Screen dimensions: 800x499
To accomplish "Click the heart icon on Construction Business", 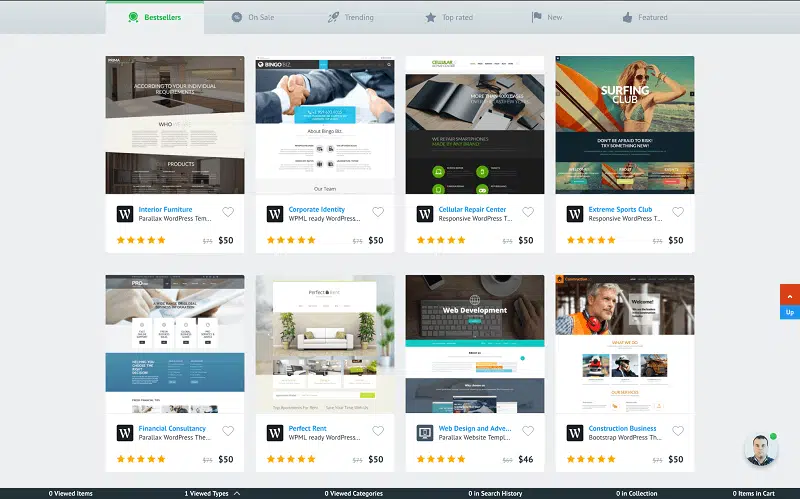I will pos(678,432).
